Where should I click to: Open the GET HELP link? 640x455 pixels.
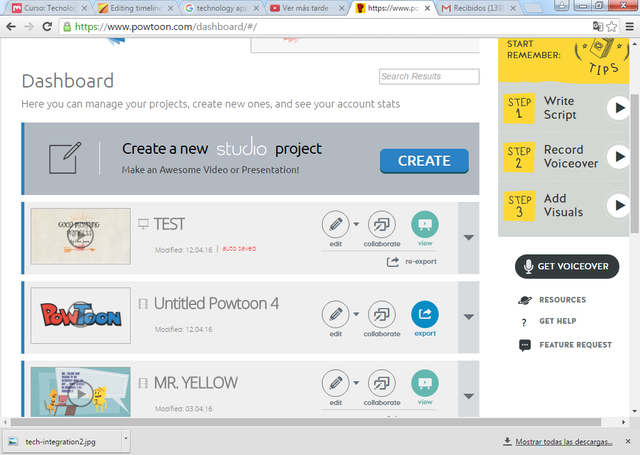(x=558, y=321)
